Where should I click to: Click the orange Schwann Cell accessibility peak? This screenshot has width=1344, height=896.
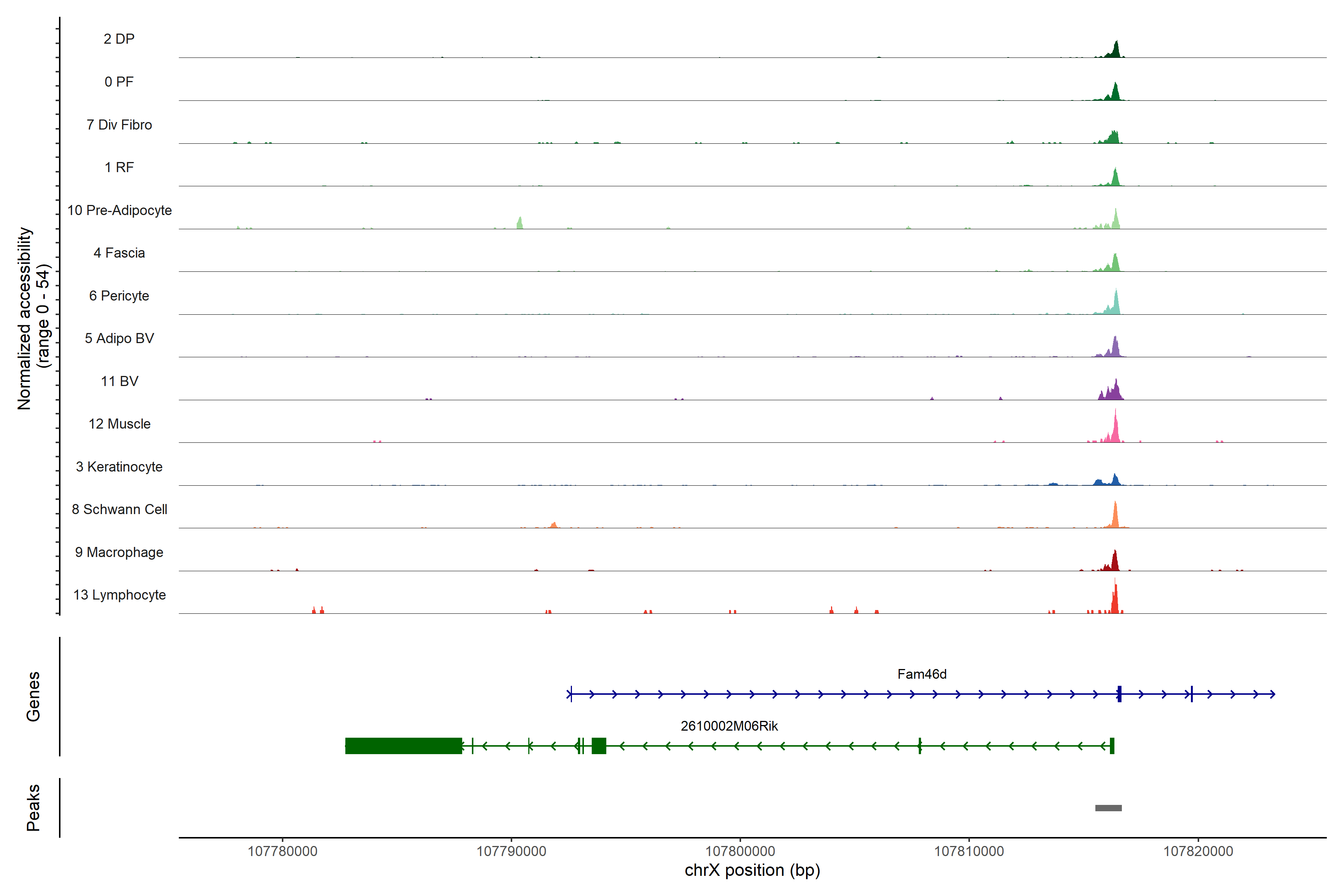click(1115, 517)
